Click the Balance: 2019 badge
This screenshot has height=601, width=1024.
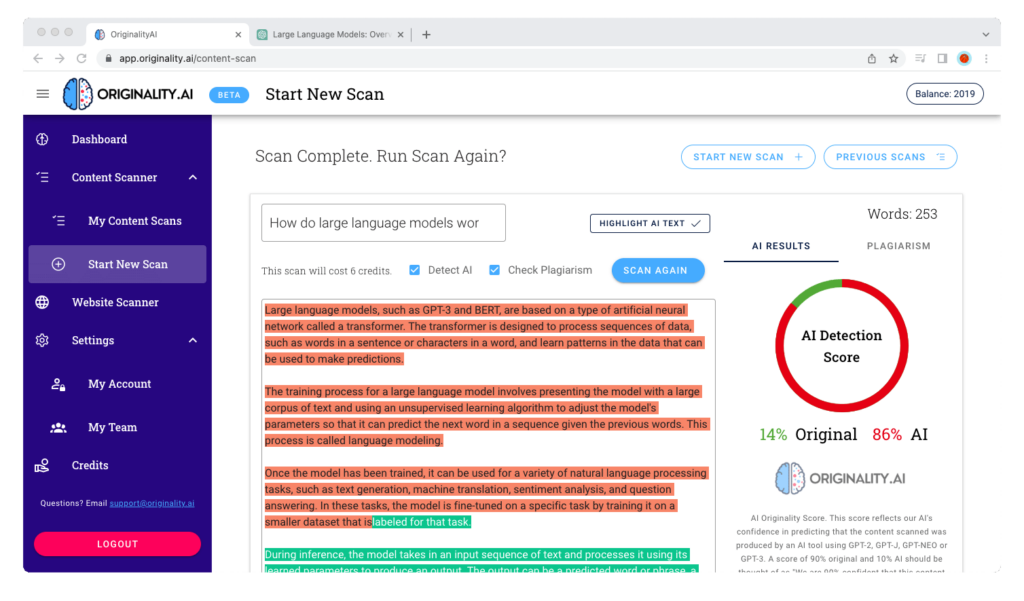[945, 94]
